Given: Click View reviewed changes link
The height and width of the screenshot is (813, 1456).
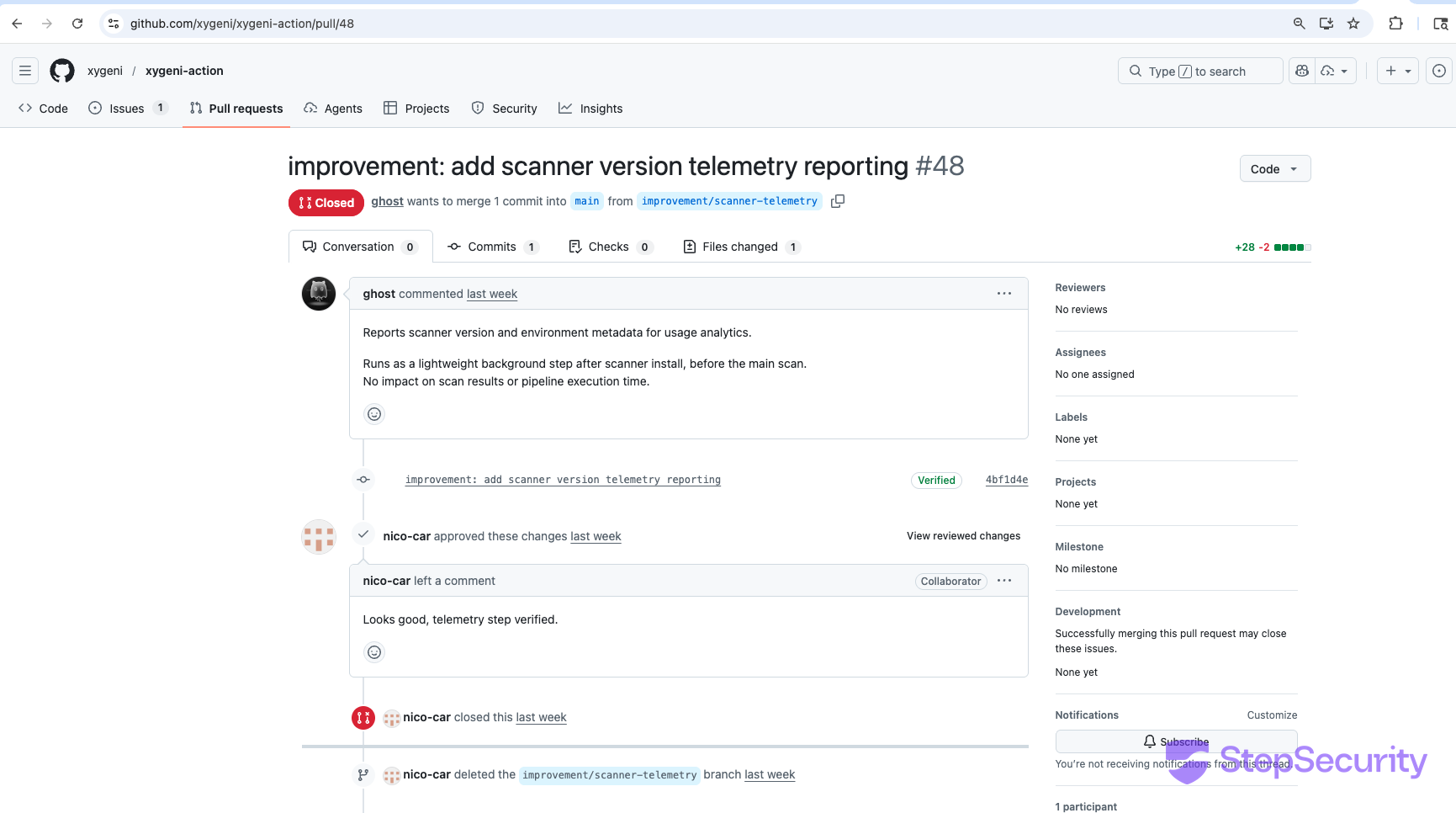Looking at the screenshot, I should [x=963, y=536].
